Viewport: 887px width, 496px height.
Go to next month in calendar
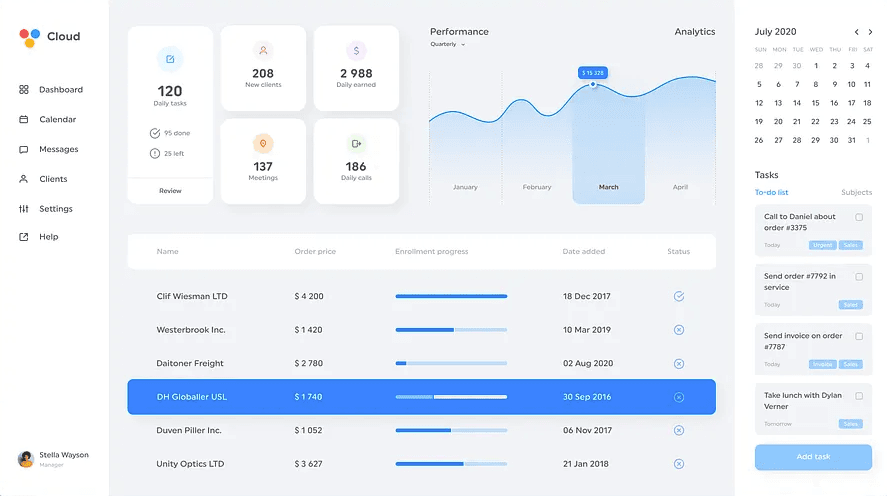pos(870,32)
